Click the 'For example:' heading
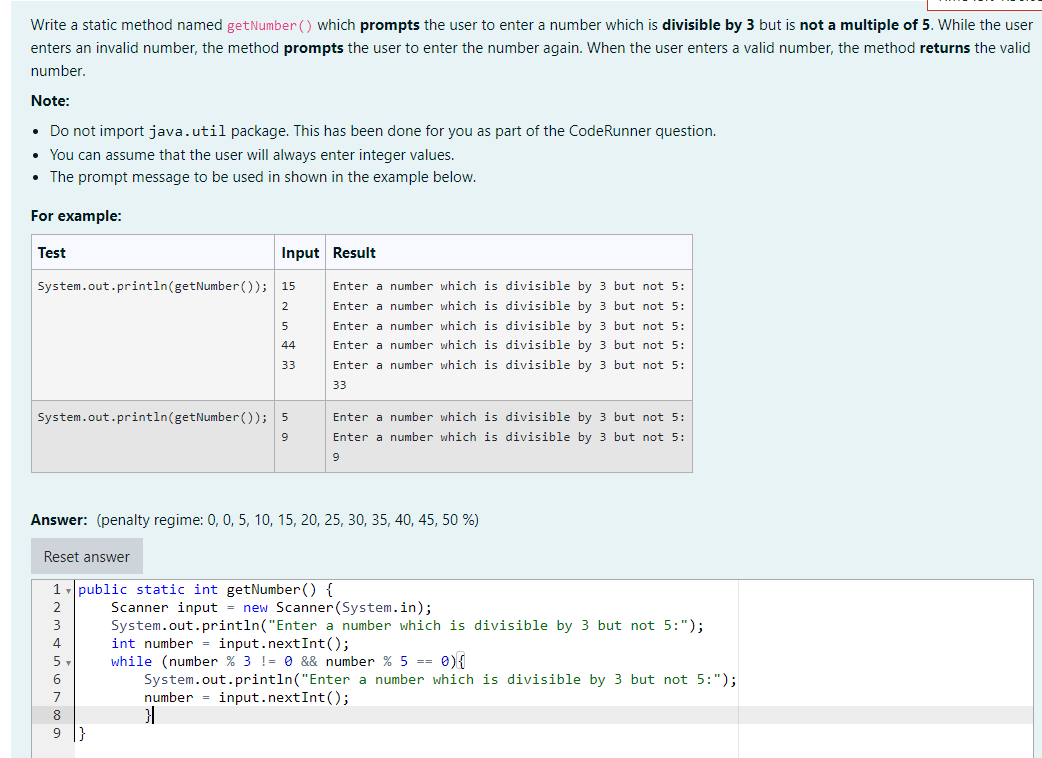 point(76,216)
